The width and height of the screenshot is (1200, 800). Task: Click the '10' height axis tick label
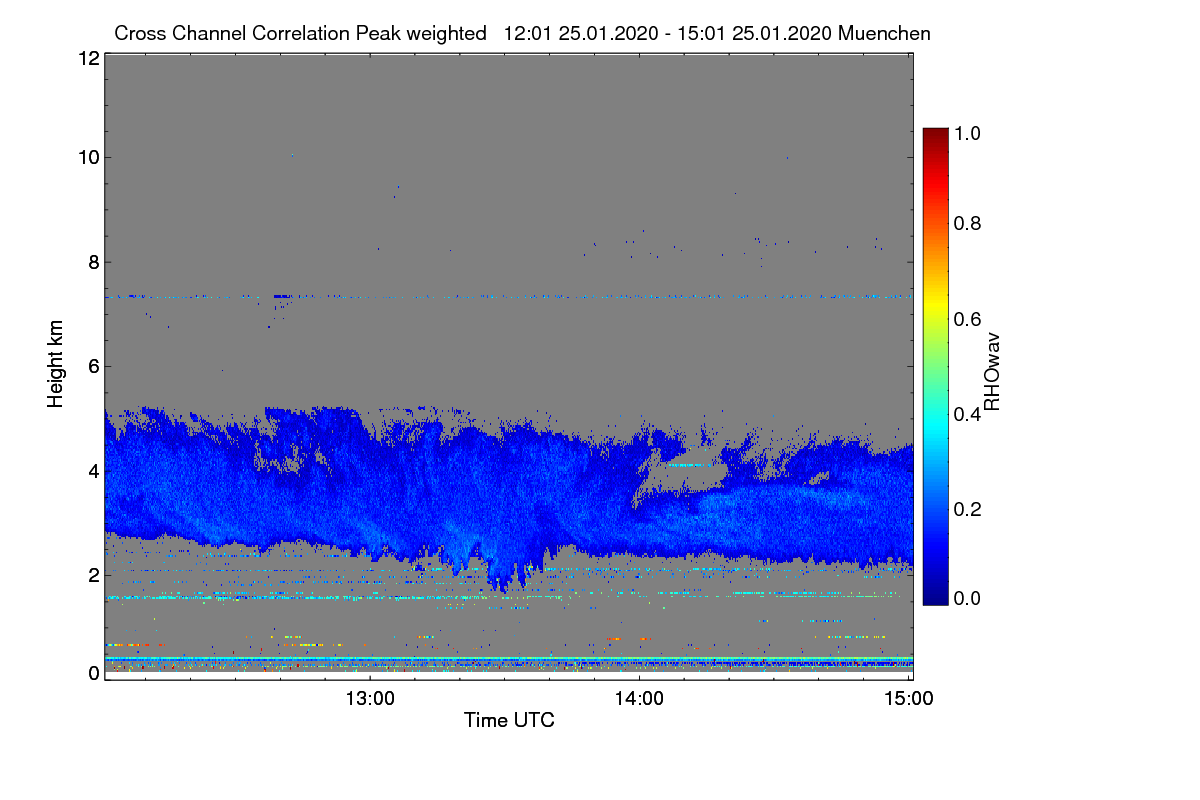point(87,157)
